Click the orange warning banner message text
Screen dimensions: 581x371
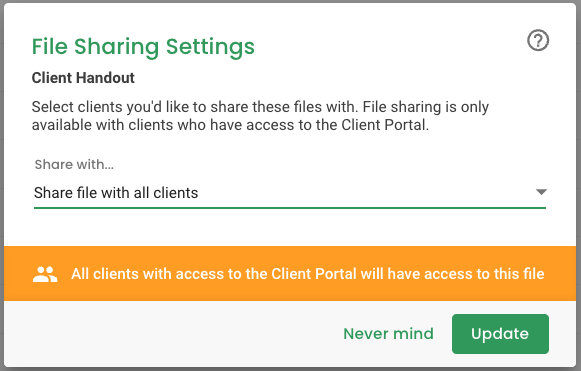308,274
